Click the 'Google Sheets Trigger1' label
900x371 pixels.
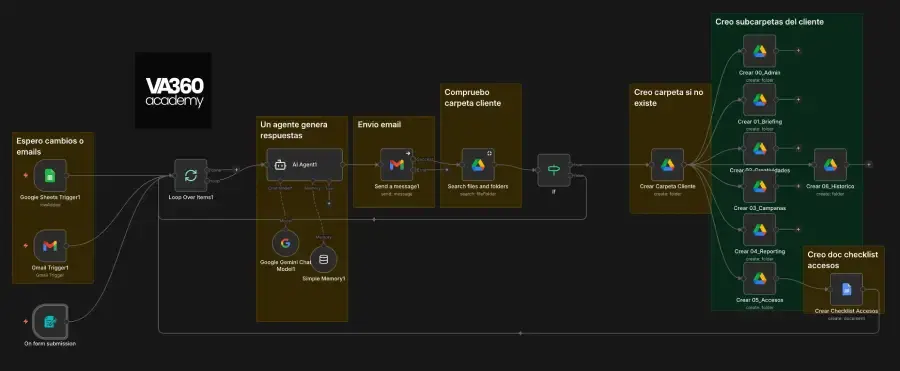50,197
